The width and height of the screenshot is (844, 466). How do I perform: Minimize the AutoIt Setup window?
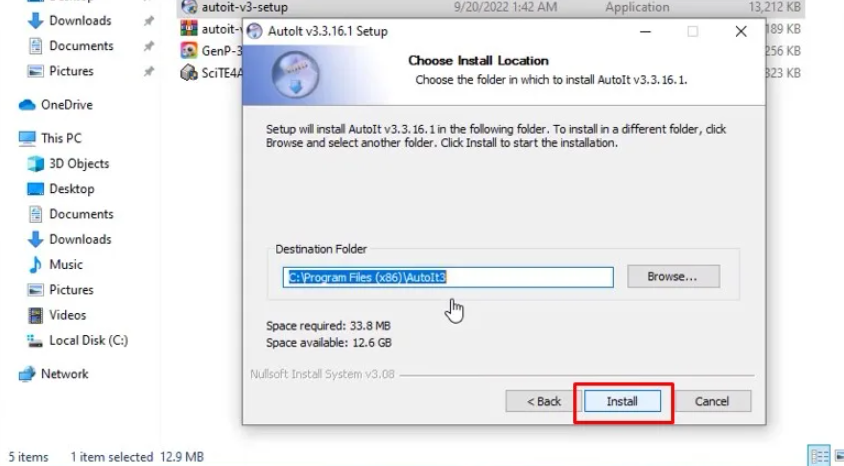pos(645,32)
